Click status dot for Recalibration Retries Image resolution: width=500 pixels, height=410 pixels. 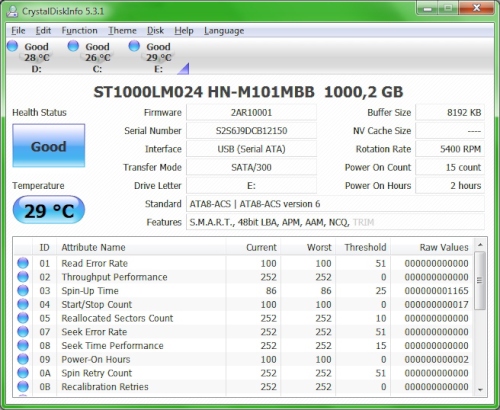pos(23,386)
